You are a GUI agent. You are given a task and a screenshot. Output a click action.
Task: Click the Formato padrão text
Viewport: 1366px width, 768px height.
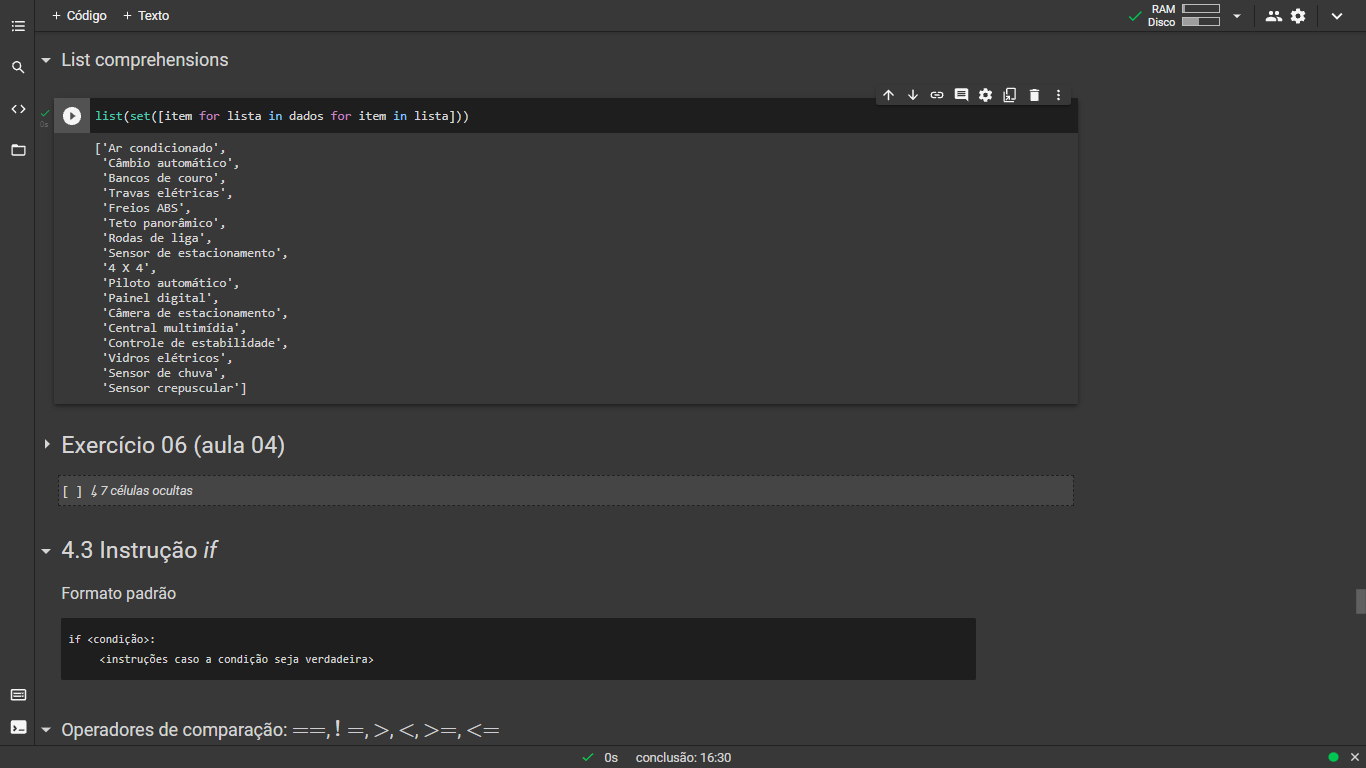coord(118,593)
